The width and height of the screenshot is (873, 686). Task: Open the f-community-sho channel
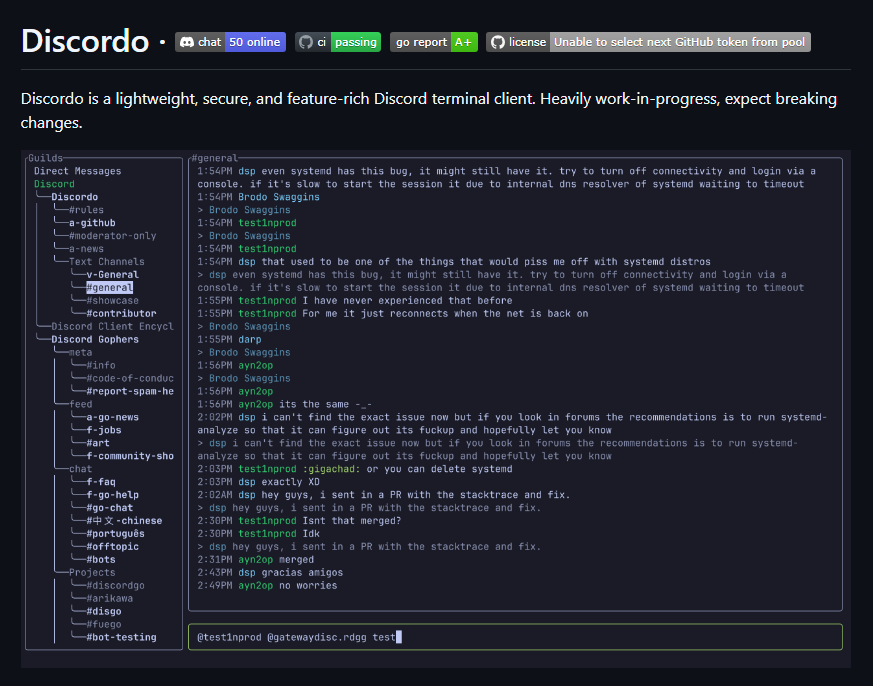(130, 456)
